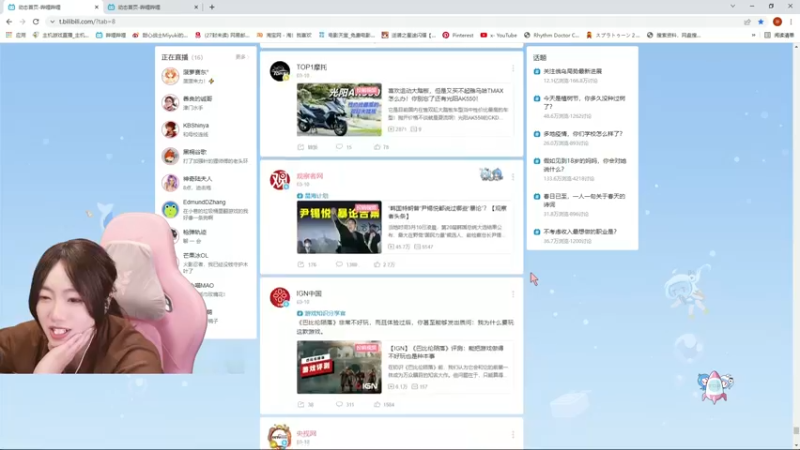The image size is (800, 450).
Task: Open the share page icon in address bar
Action: [x=747, y=22]
